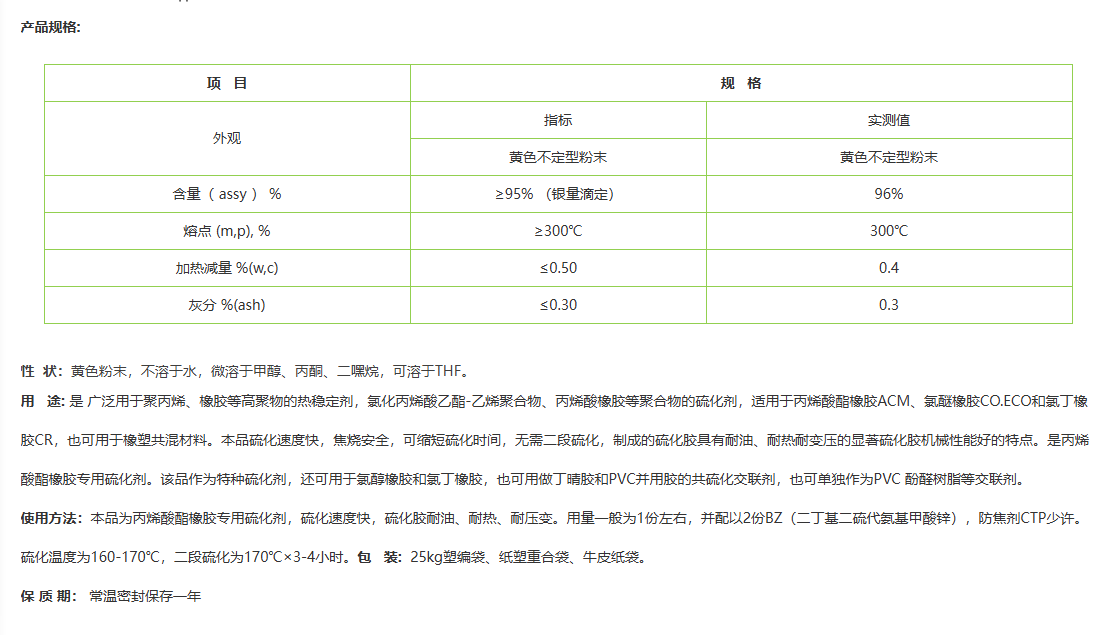Select the 0.4 measured value cell
The image size is (1113, 635).
[889, 267]
